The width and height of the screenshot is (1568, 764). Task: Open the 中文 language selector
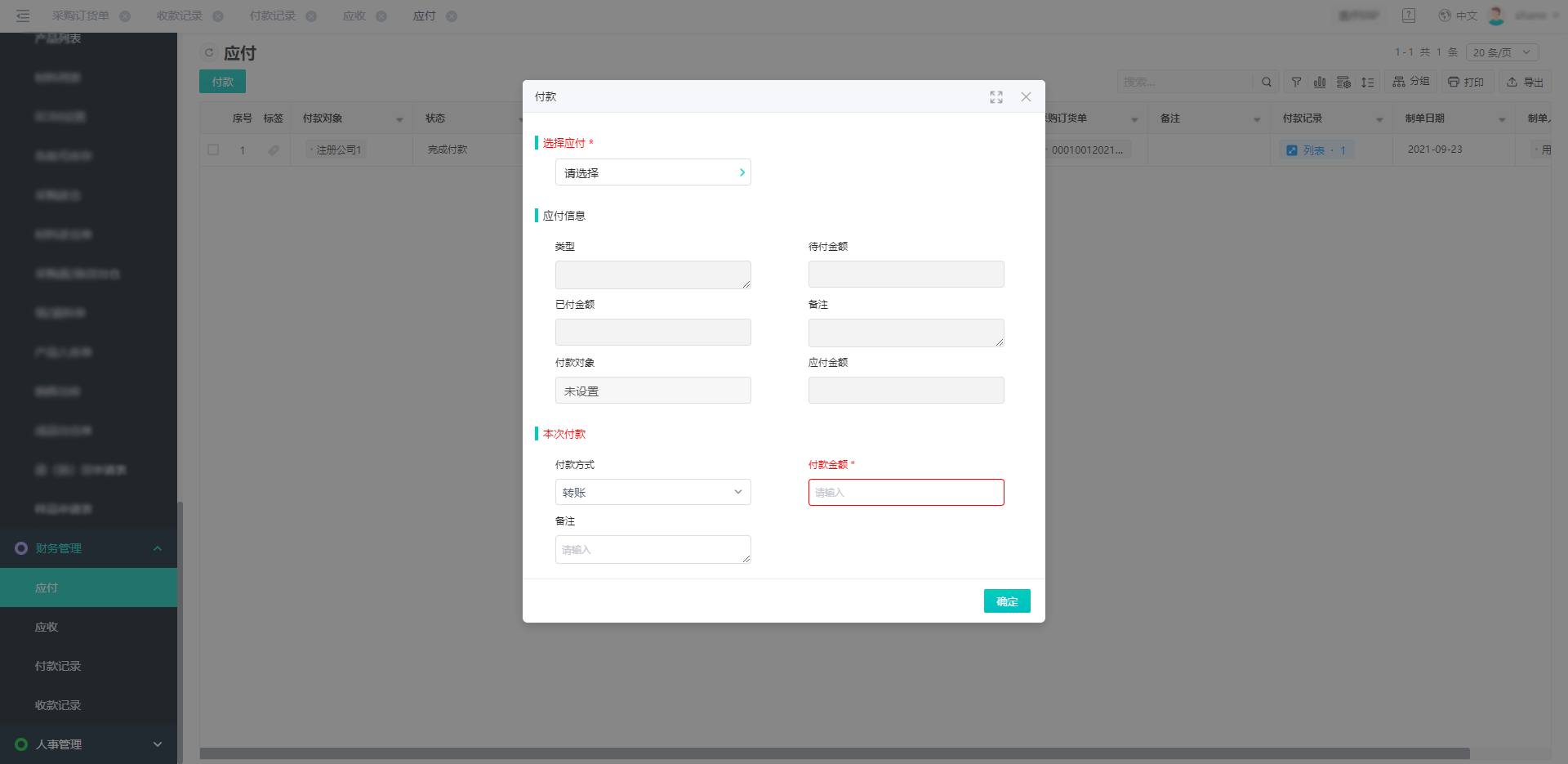(x=1459, y=16)
